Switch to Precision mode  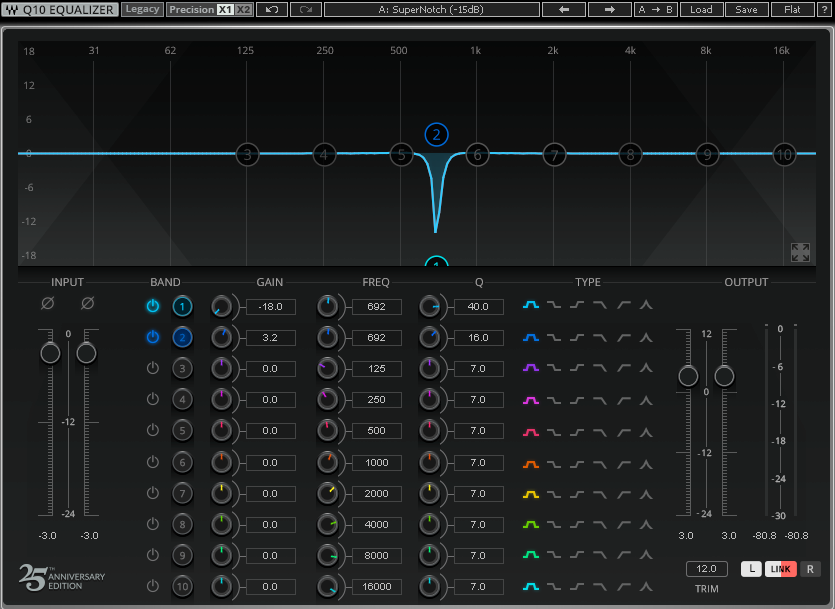click(x=192, y=10)
